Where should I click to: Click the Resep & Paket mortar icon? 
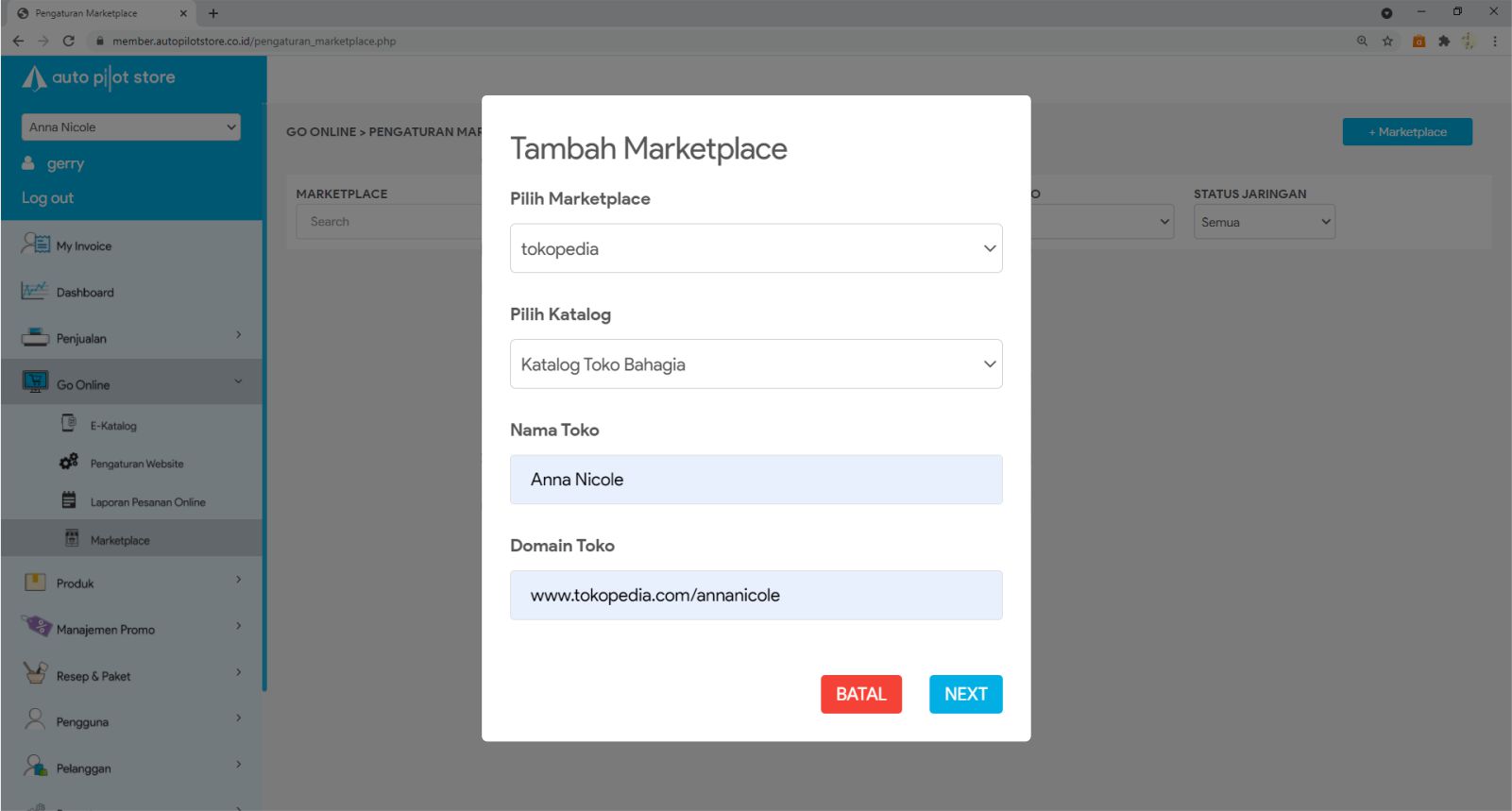tap(35, 674)
